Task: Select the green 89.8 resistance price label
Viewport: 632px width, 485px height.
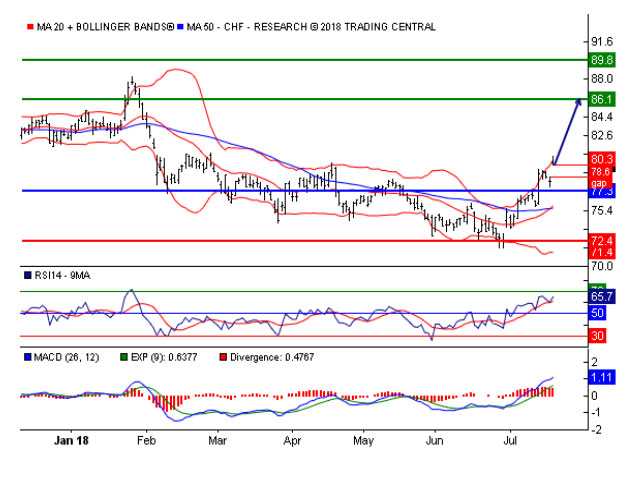Action: (x=601, y=60)
